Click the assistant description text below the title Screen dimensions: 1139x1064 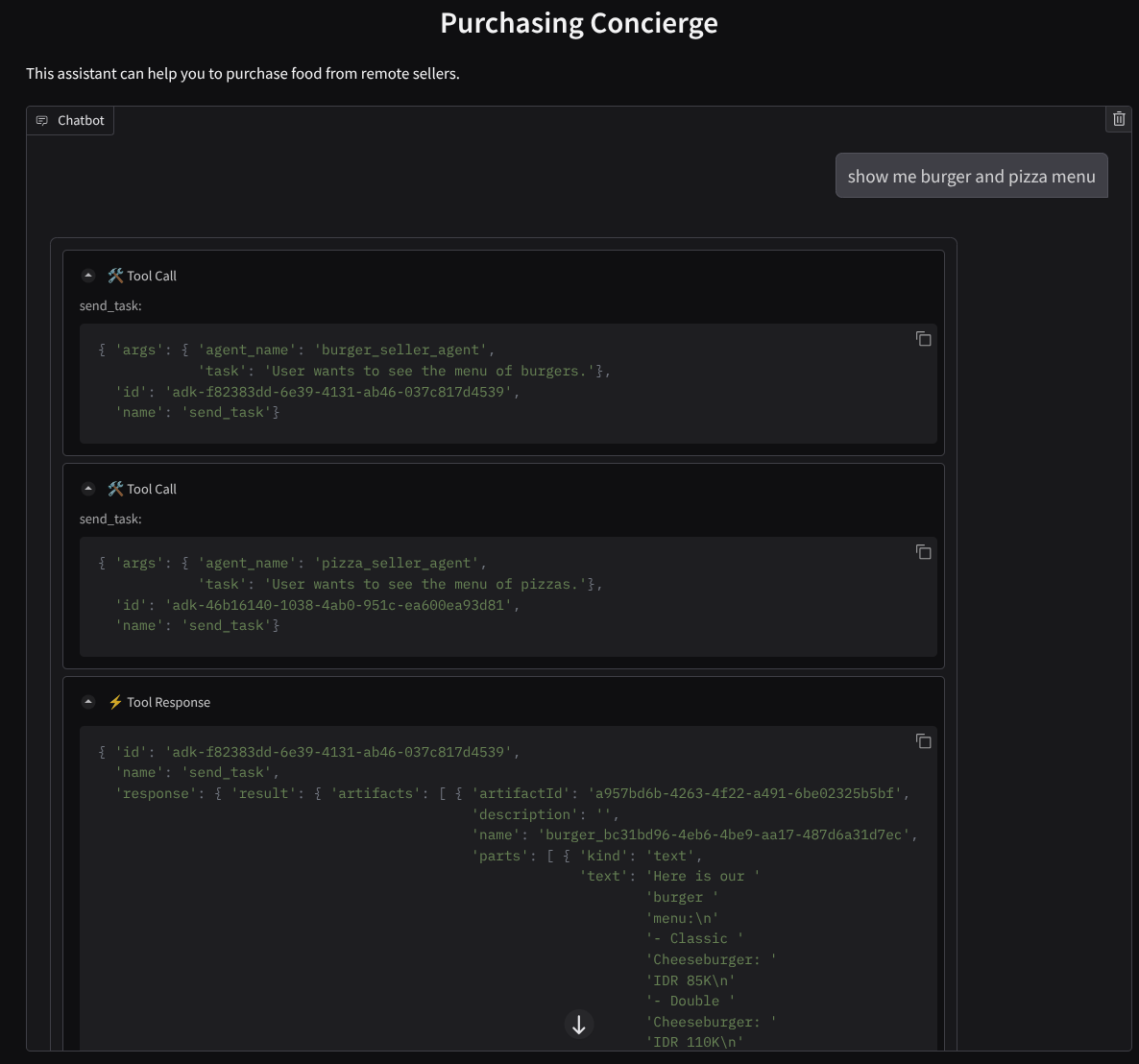[x=243, y=74]
